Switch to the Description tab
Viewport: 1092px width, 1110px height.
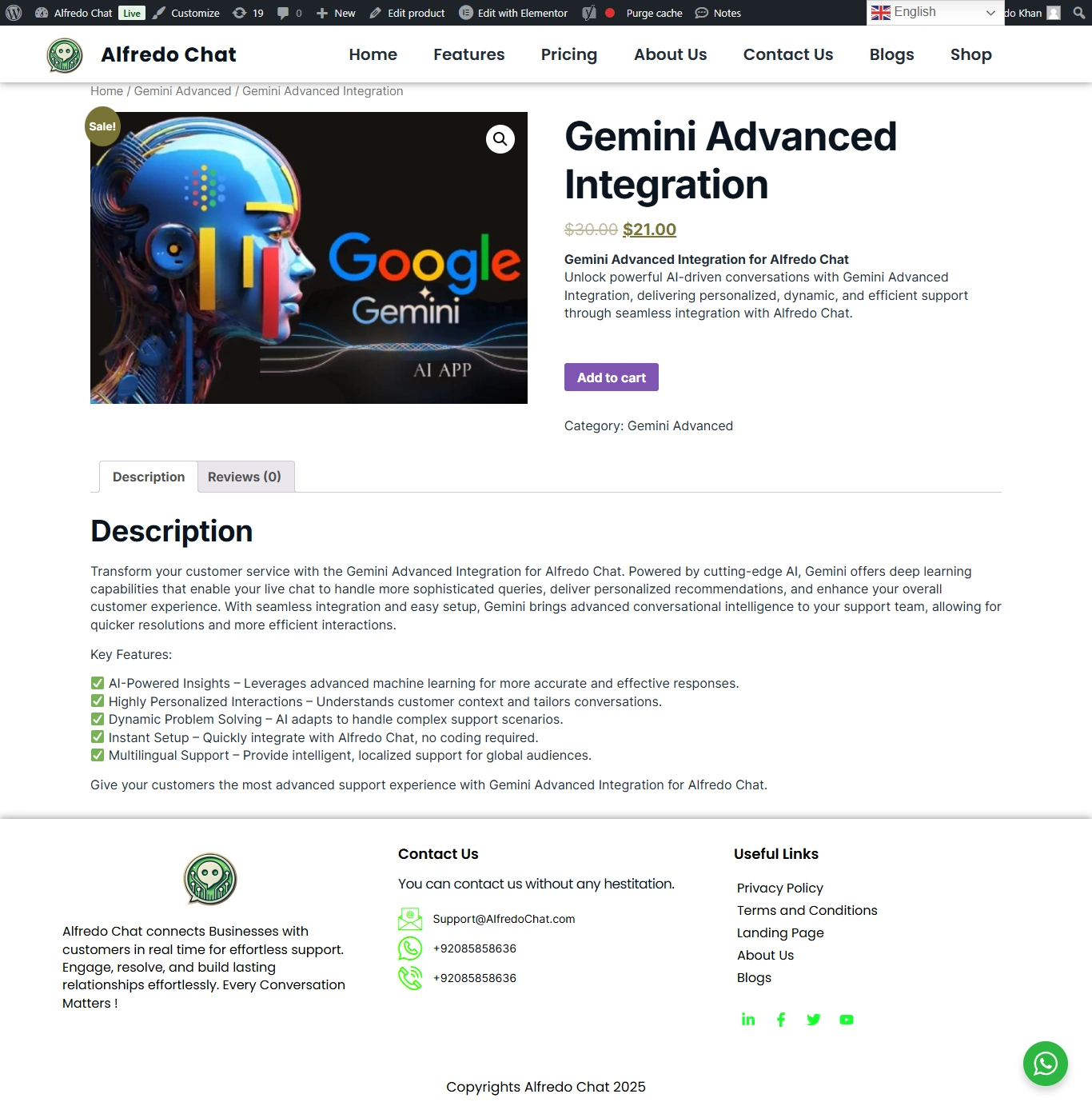(149, 477)
